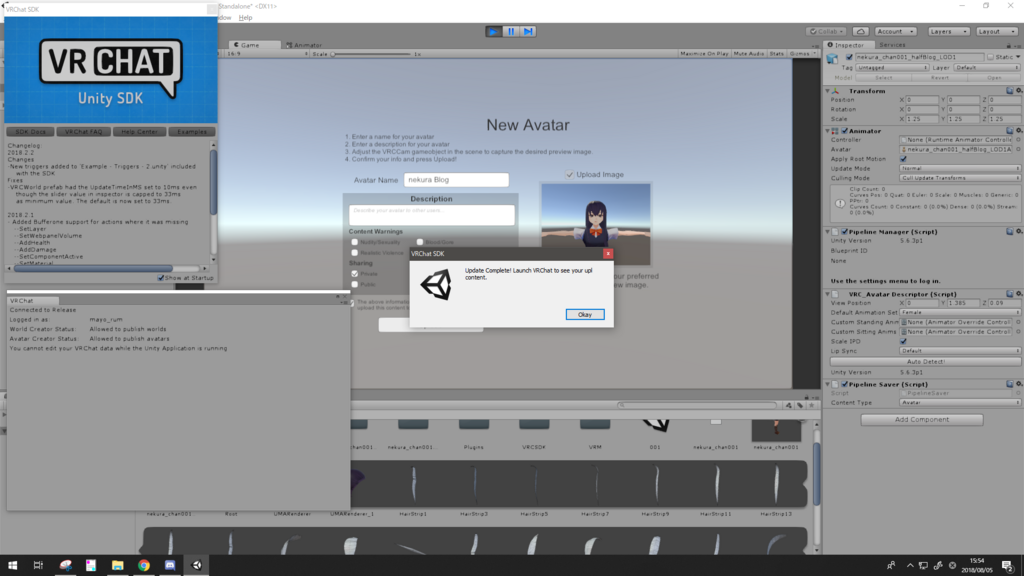Collapse the Transform component
The width and height of the screenshot is (1024, 576).
pos(828,91)
